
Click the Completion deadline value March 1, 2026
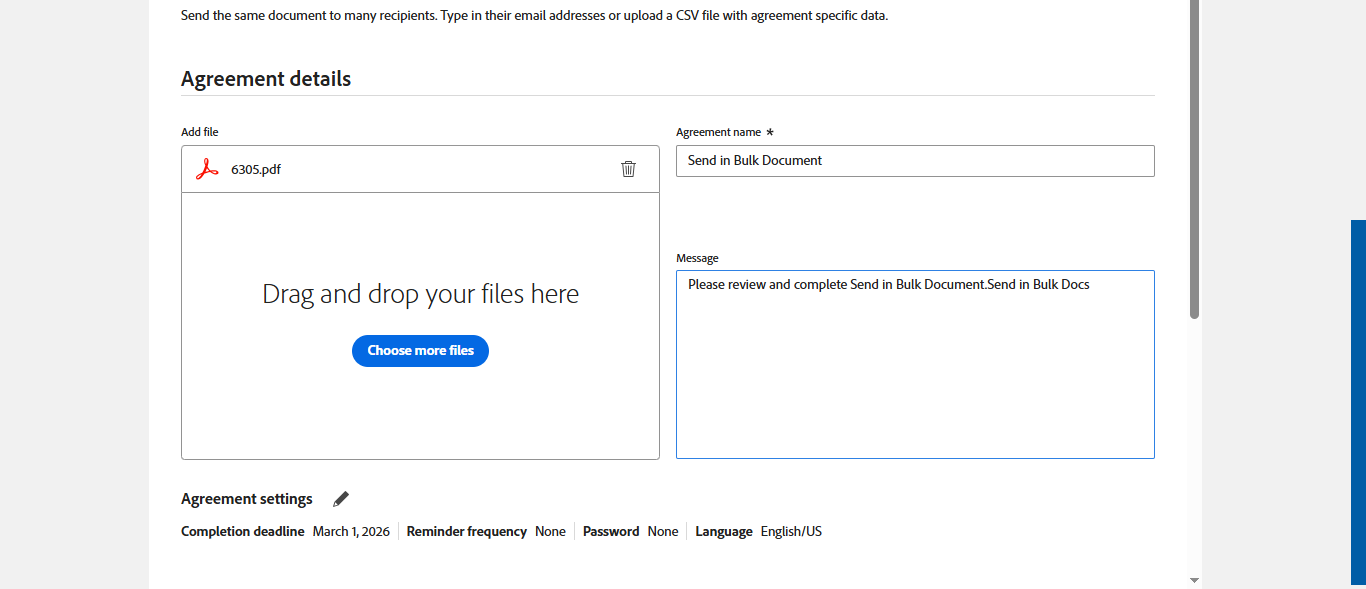coord(351,532)
